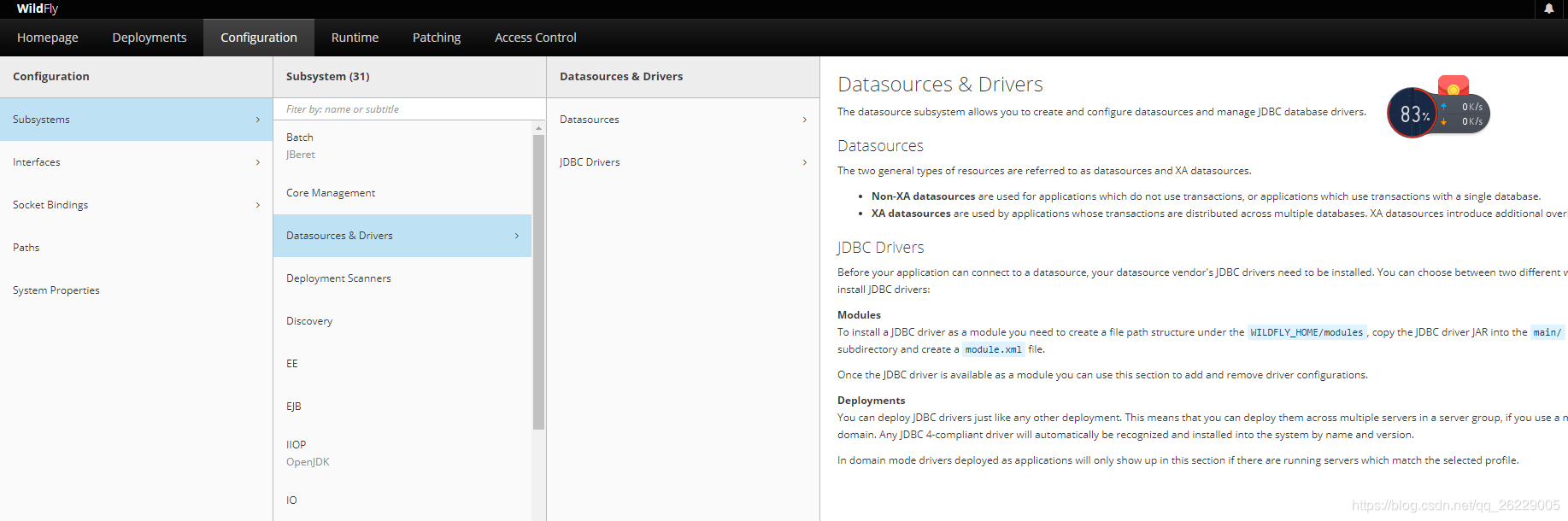
Task: Click the Datasources section heading in the description pane
Action: 880,146
